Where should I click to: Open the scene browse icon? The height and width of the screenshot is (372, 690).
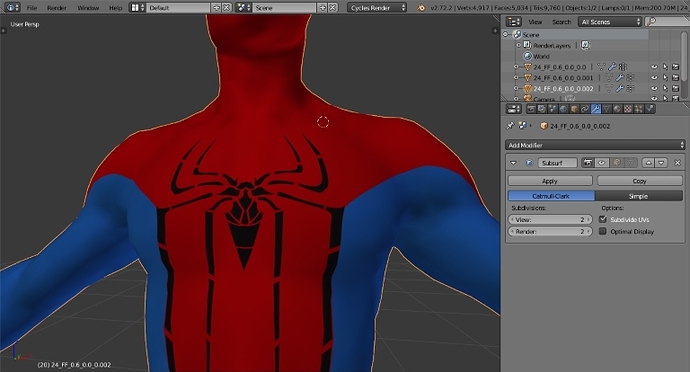tap(243, 7)
